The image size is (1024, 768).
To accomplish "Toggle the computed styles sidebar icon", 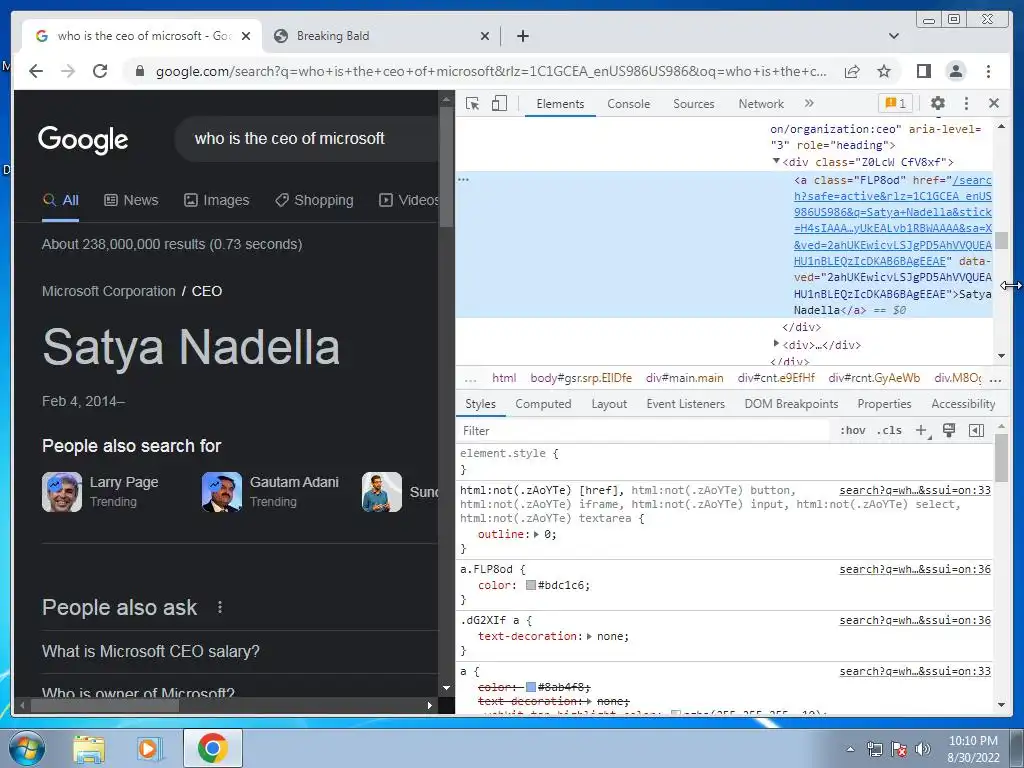I will coord(976,430).
